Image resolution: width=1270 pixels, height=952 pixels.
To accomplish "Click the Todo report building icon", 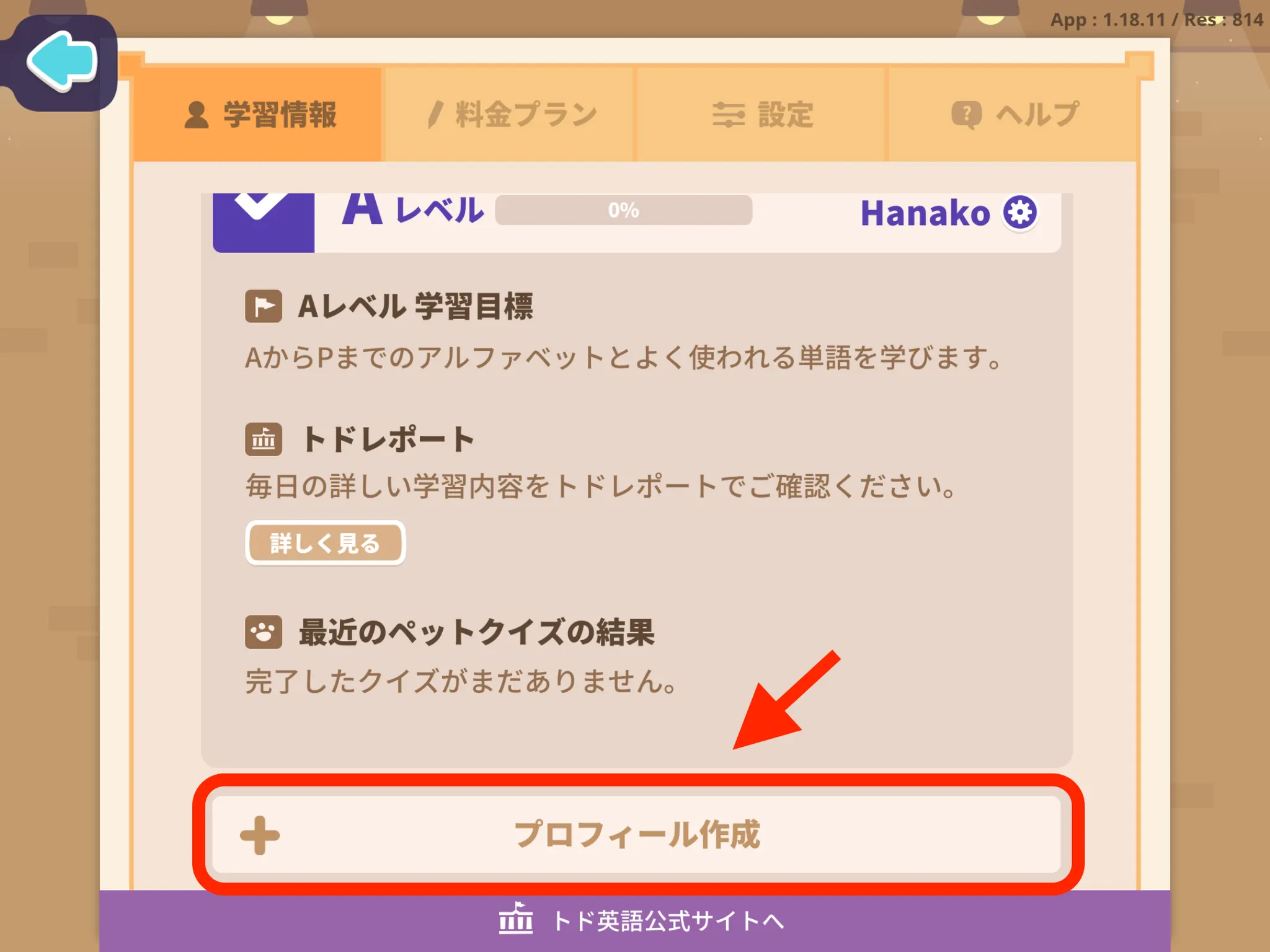I will pyautogui.click(x=264, y=439).
